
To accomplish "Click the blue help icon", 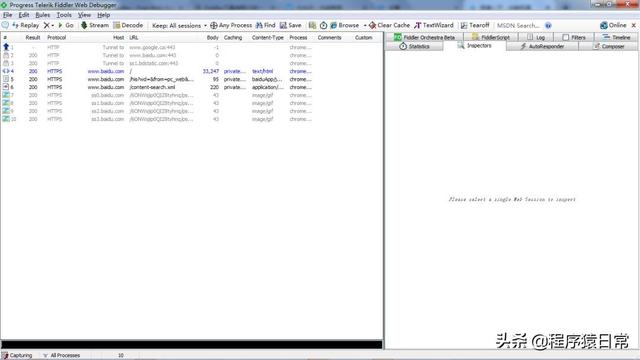I will [548, 25].
